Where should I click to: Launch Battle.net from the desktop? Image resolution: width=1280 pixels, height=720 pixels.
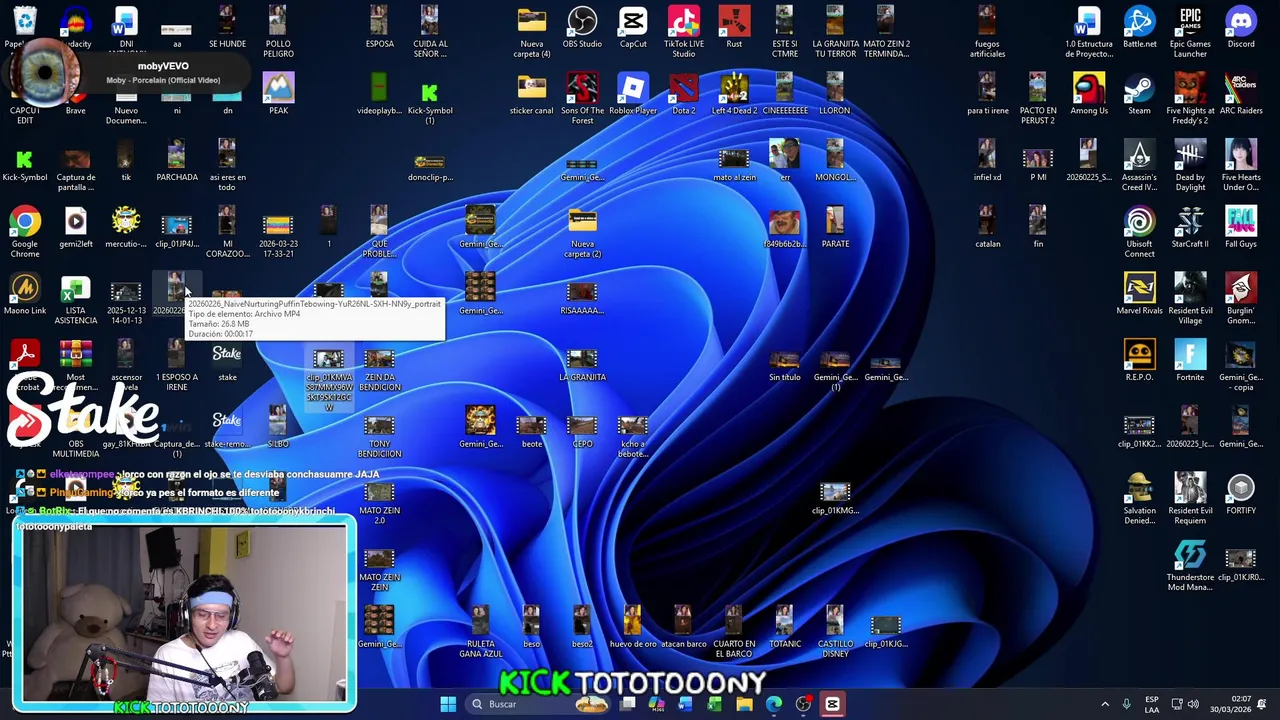coord(1139,28)
